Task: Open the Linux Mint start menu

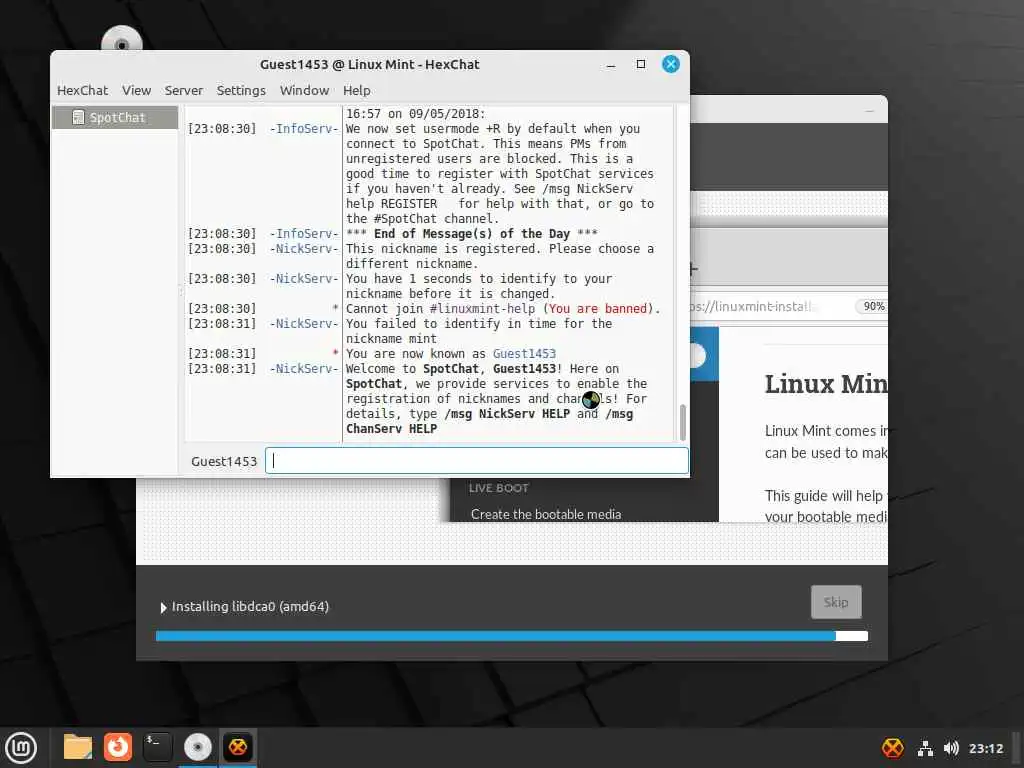Action: point(22,748)
